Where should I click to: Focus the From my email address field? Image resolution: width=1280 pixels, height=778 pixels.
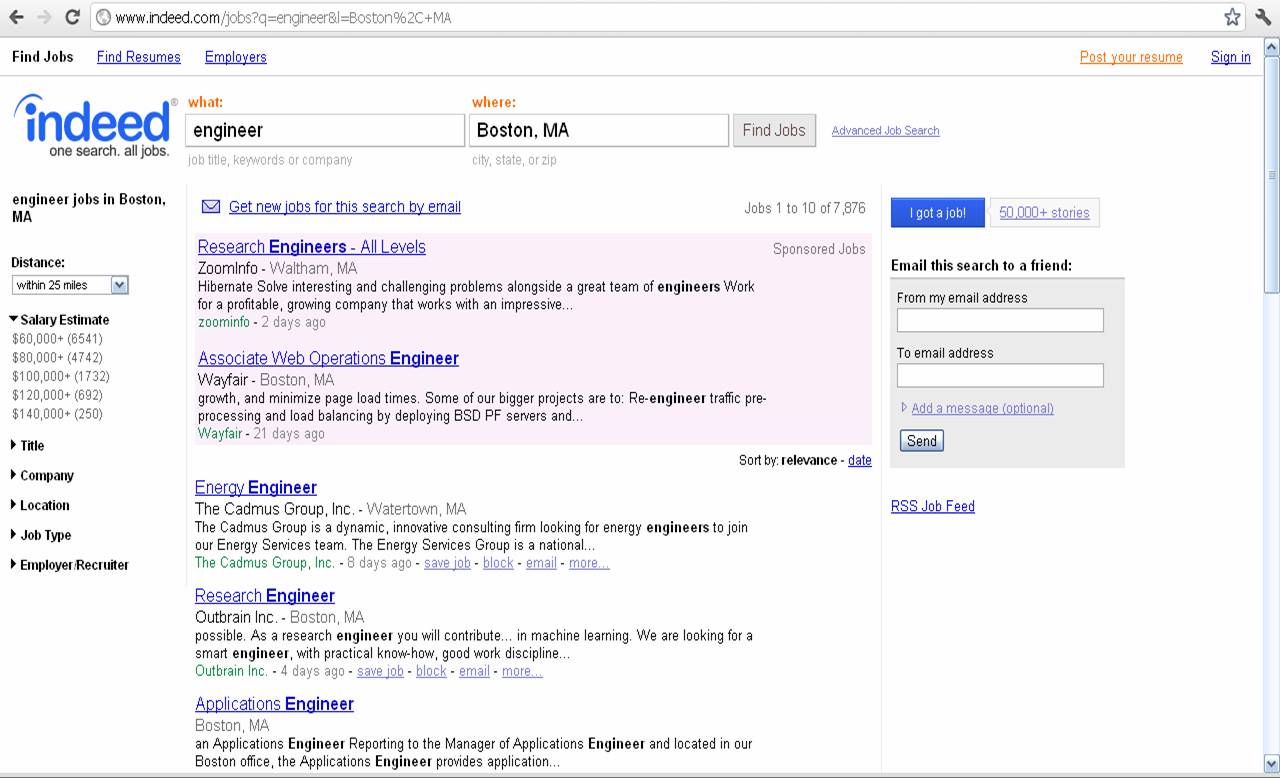coord(1000,320)
